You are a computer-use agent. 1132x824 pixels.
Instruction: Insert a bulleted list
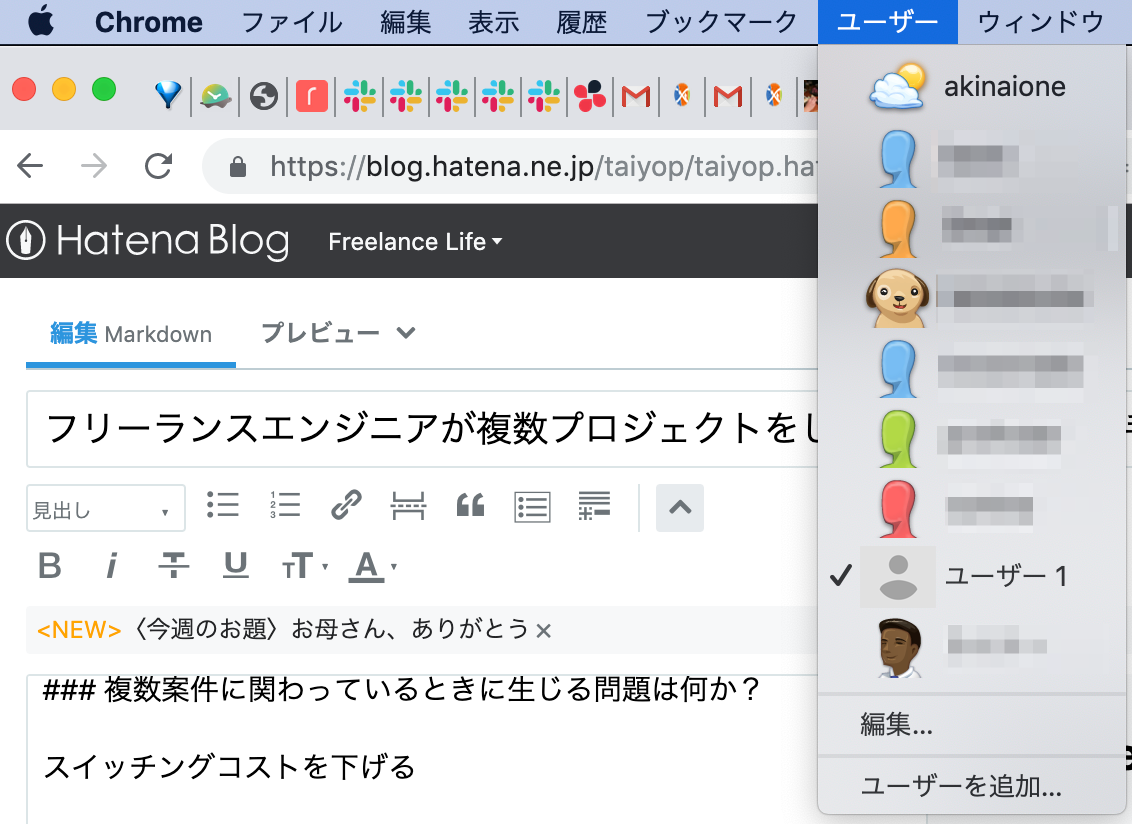pos(222,505)
